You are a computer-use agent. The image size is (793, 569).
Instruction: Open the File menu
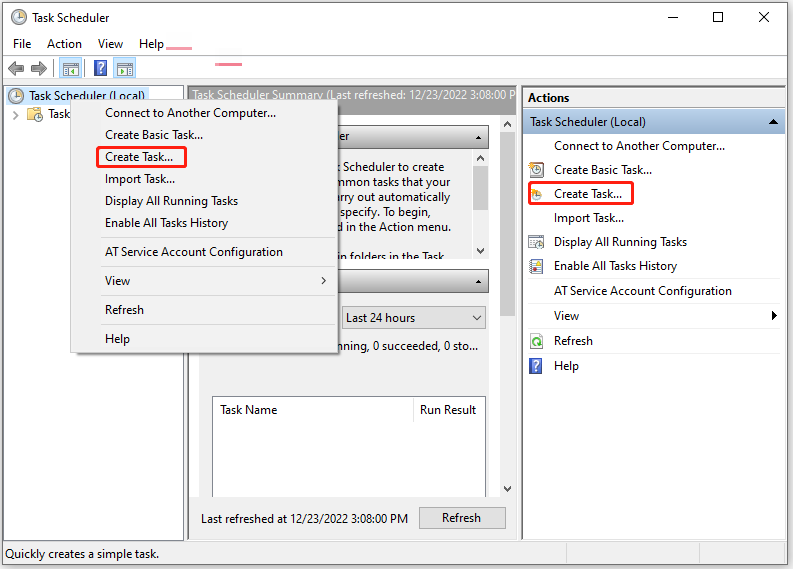click(22, 44)
